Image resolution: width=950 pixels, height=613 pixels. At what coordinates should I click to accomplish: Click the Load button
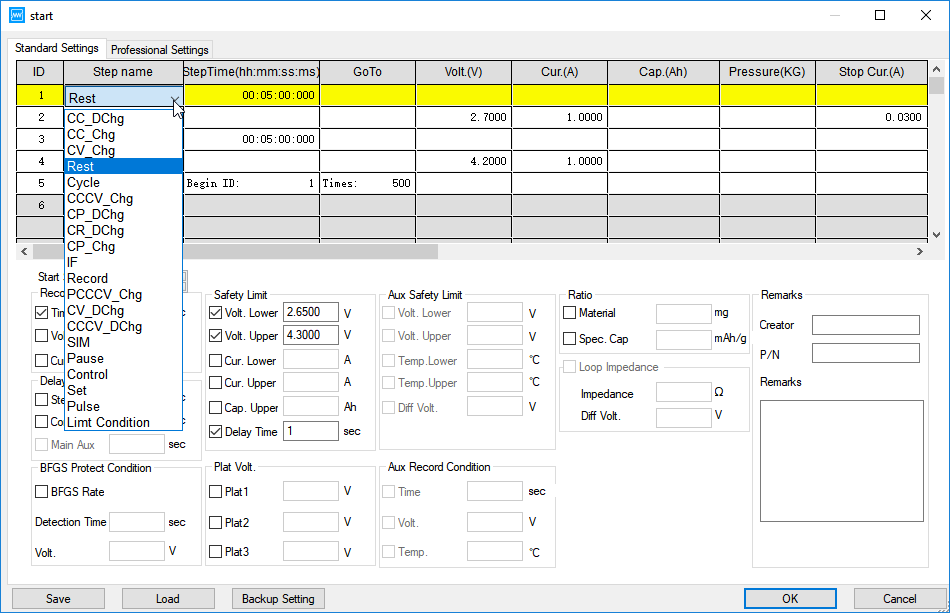pyautogui.click(x=168, y=598)
